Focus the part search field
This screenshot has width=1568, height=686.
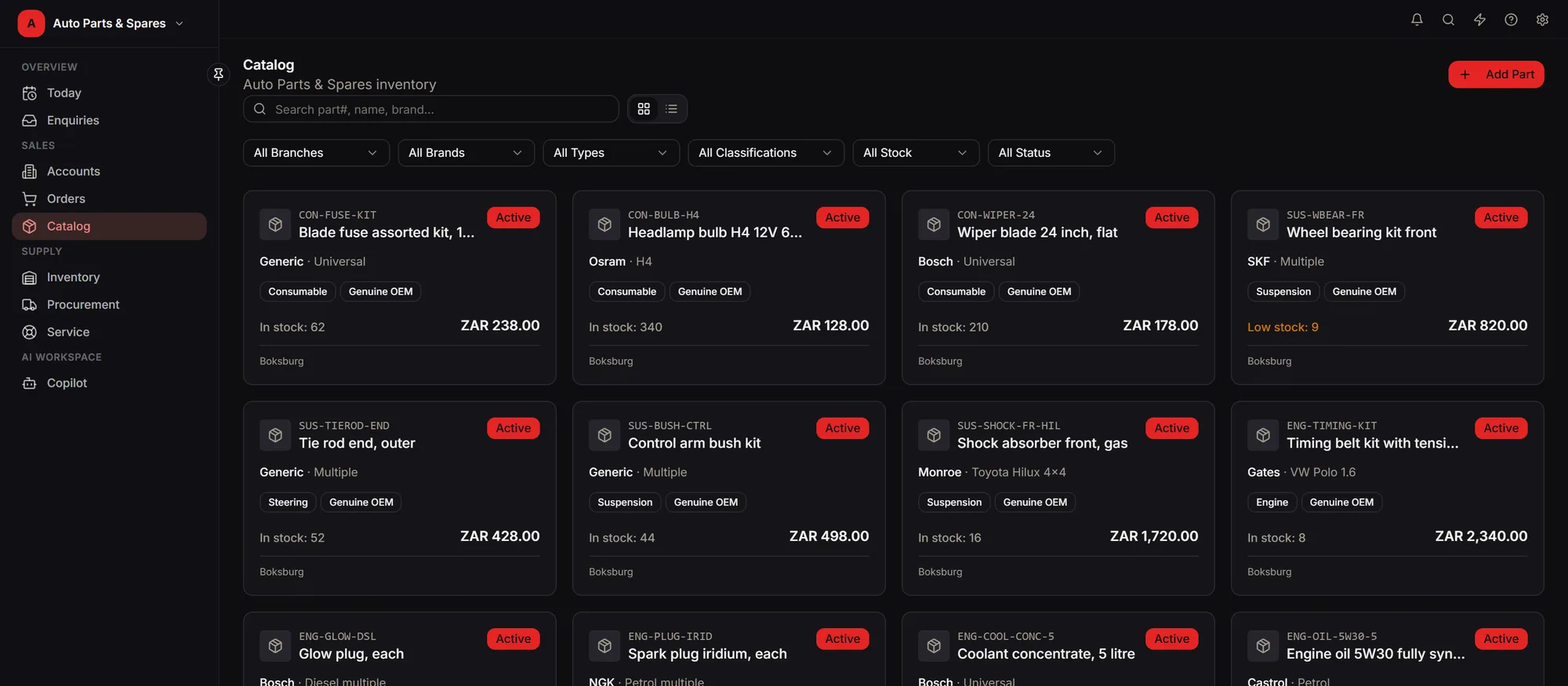[430, 109]
